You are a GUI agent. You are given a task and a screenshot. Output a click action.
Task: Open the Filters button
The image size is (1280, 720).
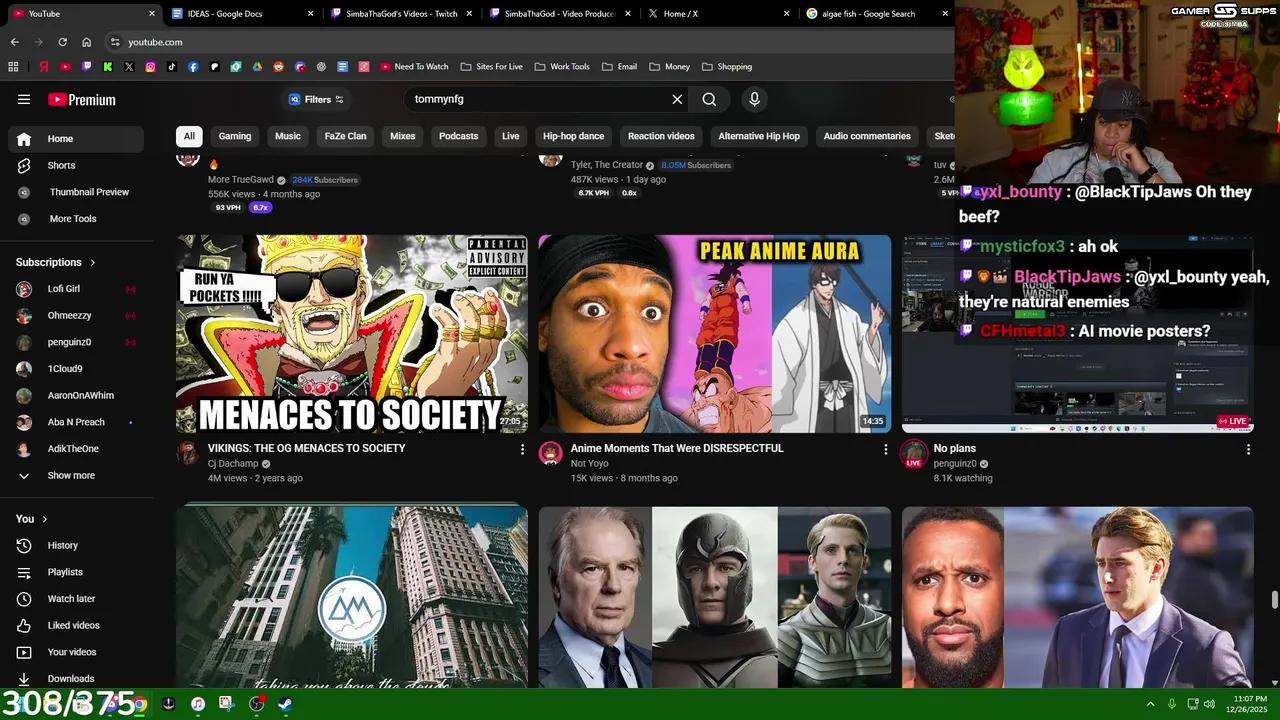[316, 99]
